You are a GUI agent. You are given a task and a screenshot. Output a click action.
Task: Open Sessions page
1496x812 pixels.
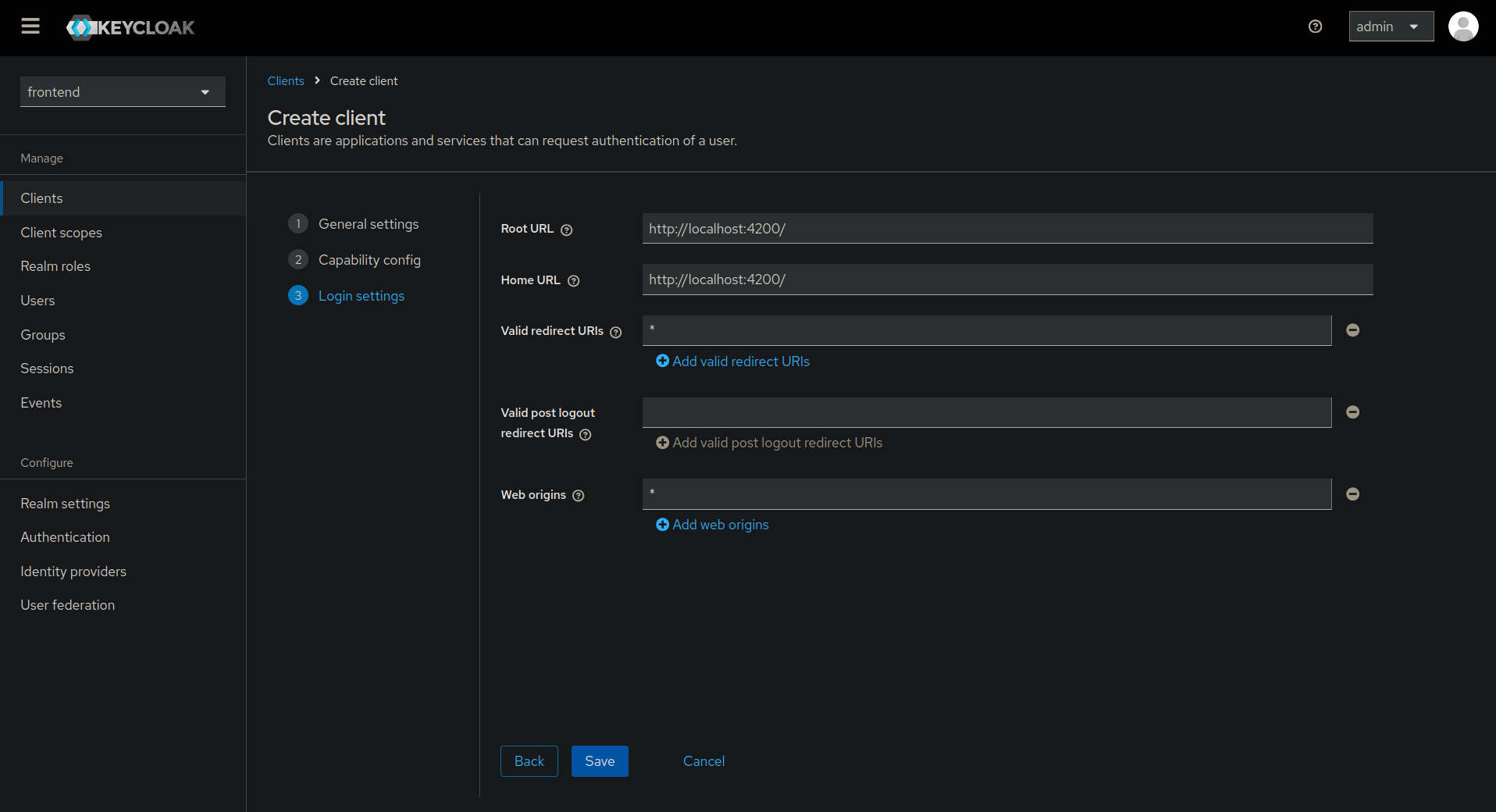(123, 369)
